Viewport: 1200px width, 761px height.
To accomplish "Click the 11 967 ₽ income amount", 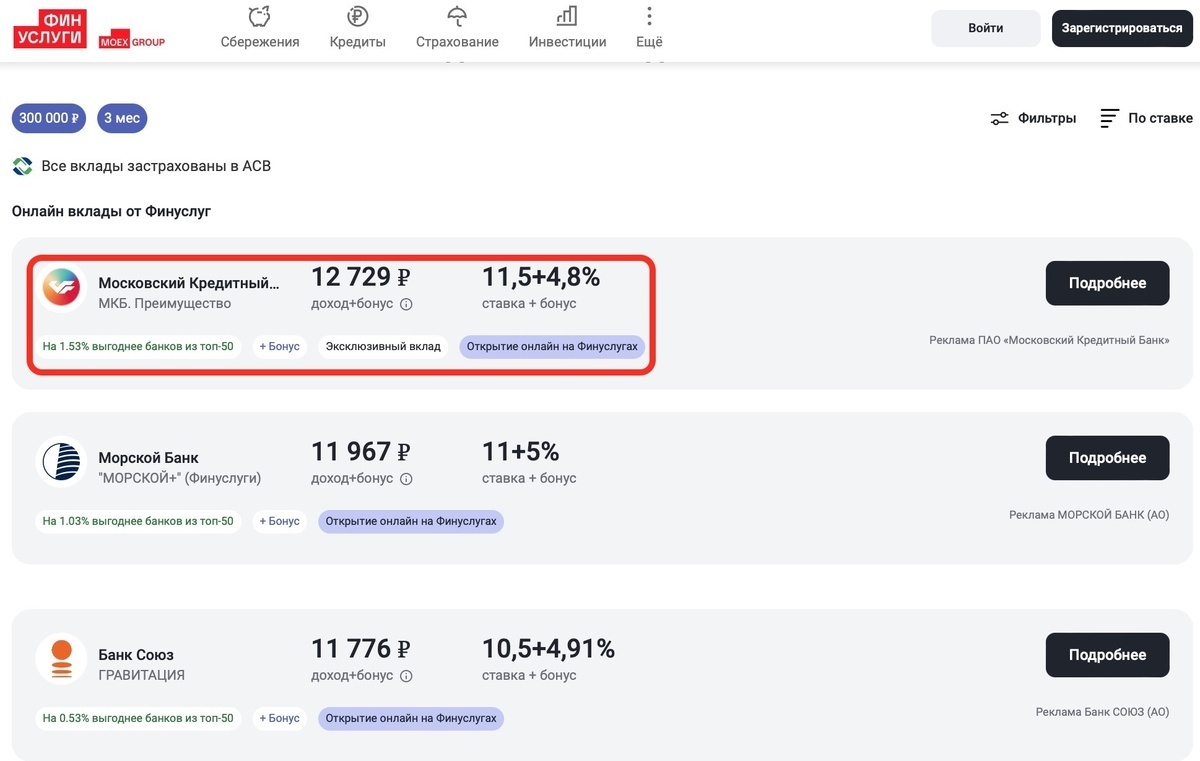I will pos(361,452).
